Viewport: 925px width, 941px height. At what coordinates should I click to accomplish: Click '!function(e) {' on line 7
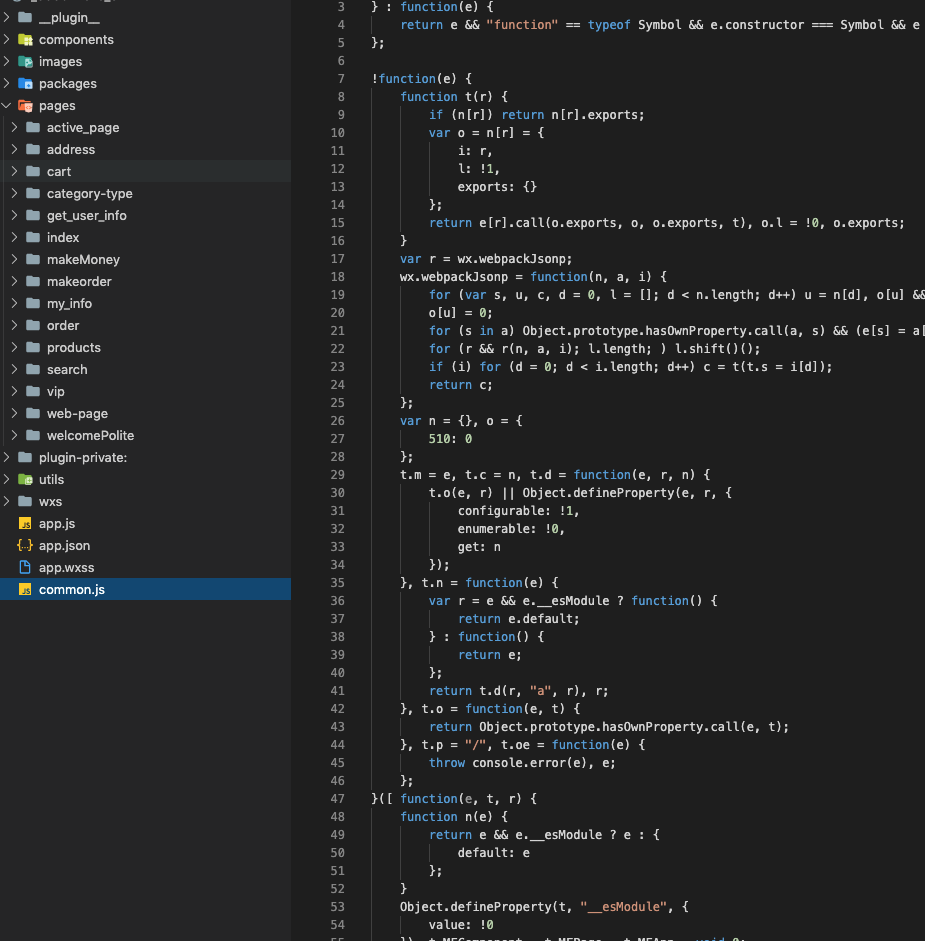coord(421,79)
